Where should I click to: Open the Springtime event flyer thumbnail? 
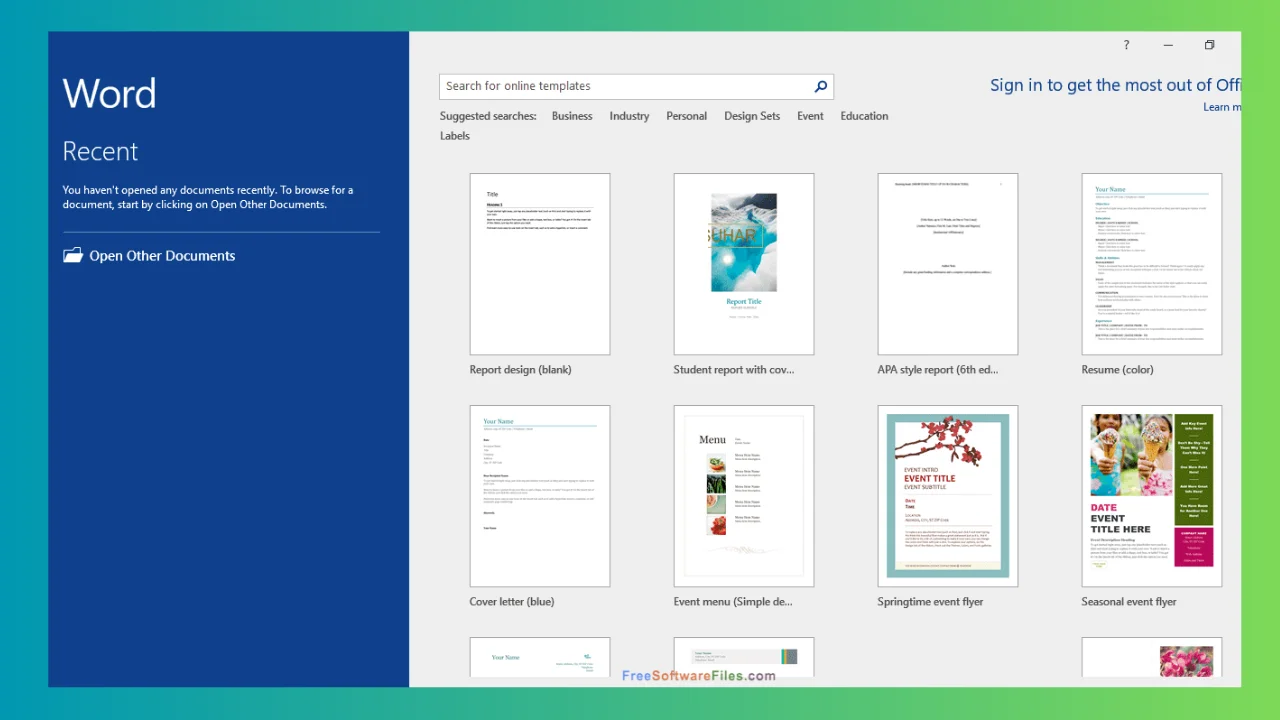click(948, 496)
